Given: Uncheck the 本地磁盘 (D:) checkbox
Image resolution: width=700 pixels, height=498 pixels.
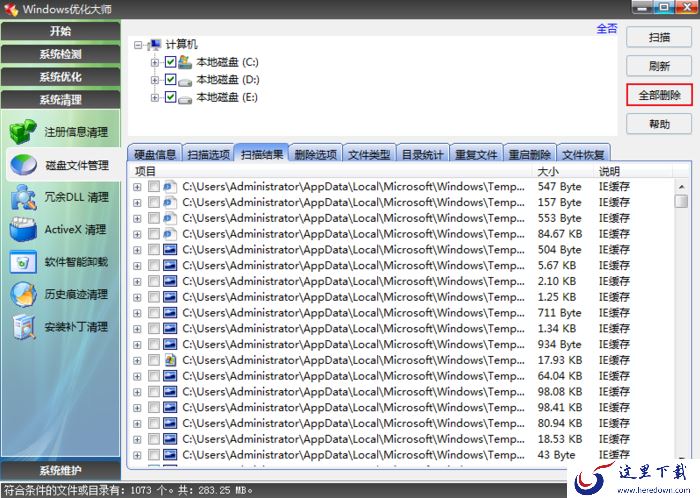Looking at the screenshot, I should (x=170, y=79).
